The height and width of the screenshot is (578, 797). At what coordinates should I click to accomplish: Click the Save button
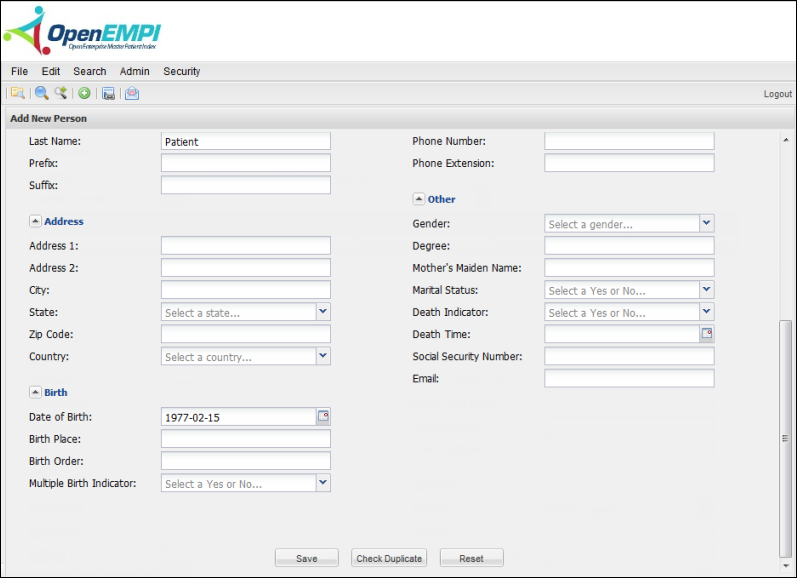click(306, 558)
